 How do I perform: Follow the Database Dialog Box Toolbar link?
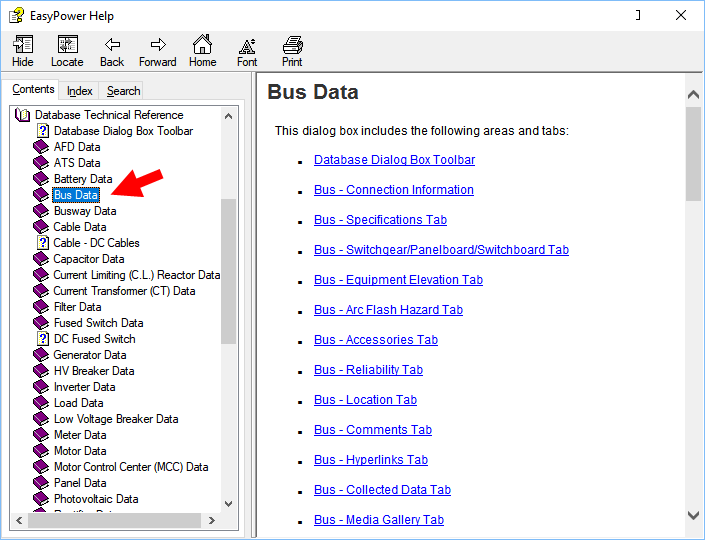click(x=394, y=160)
